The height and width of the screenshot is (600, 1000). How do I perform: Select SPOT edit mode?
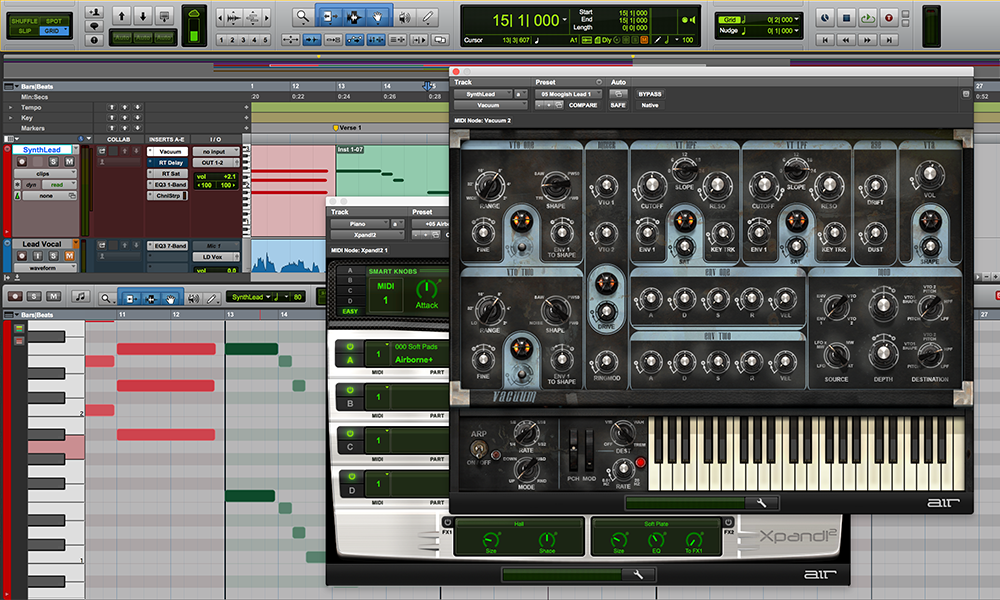(x=54, y=20)
